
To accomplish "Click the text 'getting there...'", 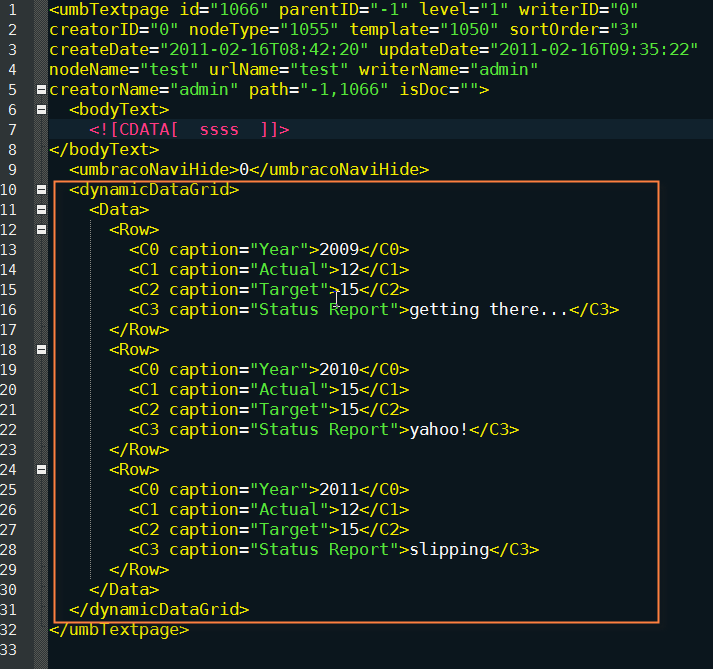I will [x=489, y=310].
